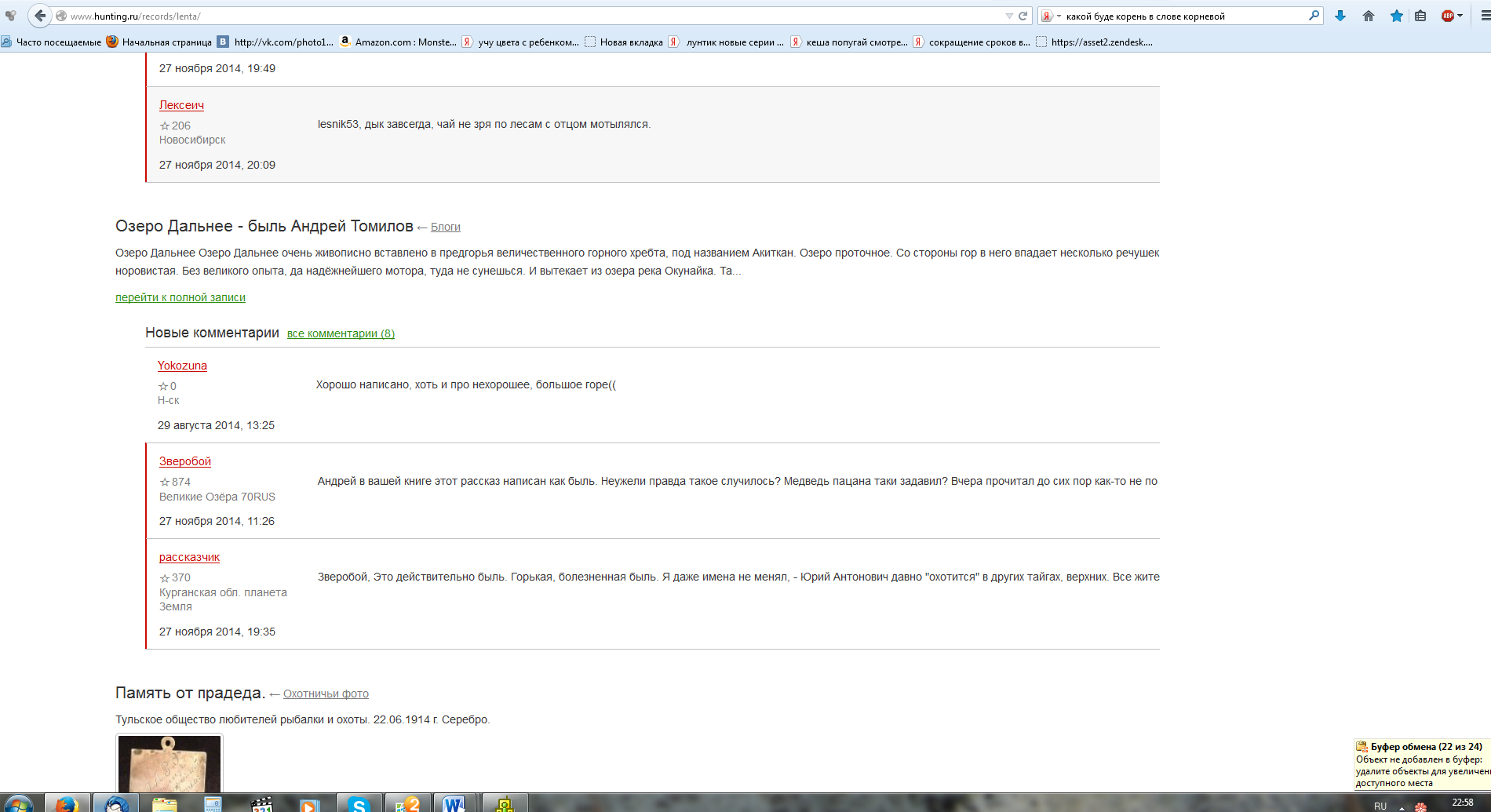Open Skype from the taskbar
This screenshot has height=812, width=1491.
pos(359,803)
